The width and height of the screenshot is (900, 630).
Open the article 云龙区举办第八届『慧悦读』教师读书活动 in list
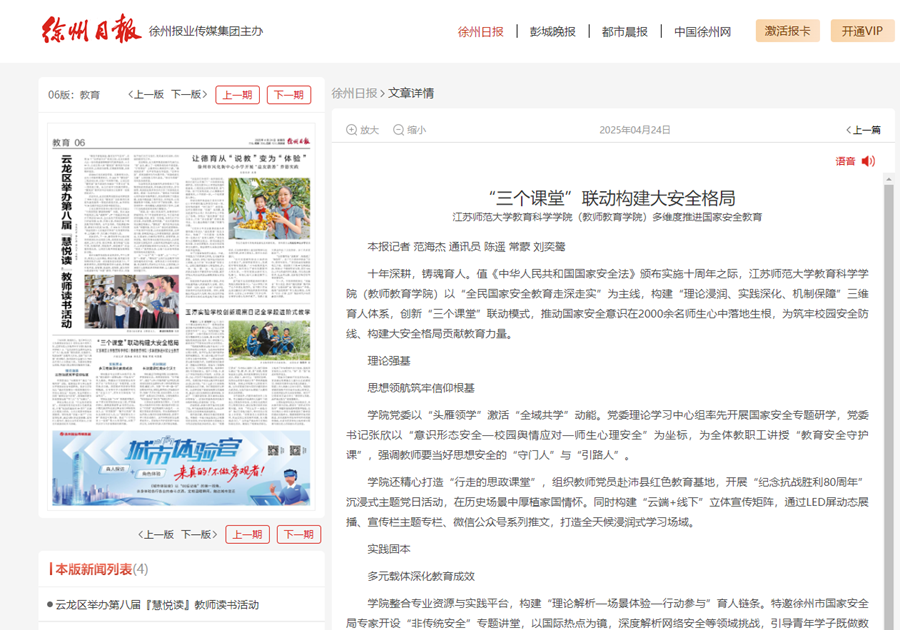pyautogui.click(x=157, y=605)
